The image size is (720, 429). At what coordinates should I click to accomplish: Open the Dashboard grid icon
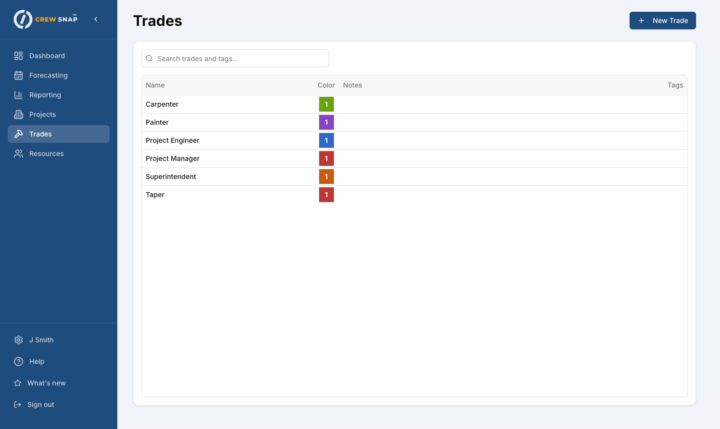coord(19,56)
